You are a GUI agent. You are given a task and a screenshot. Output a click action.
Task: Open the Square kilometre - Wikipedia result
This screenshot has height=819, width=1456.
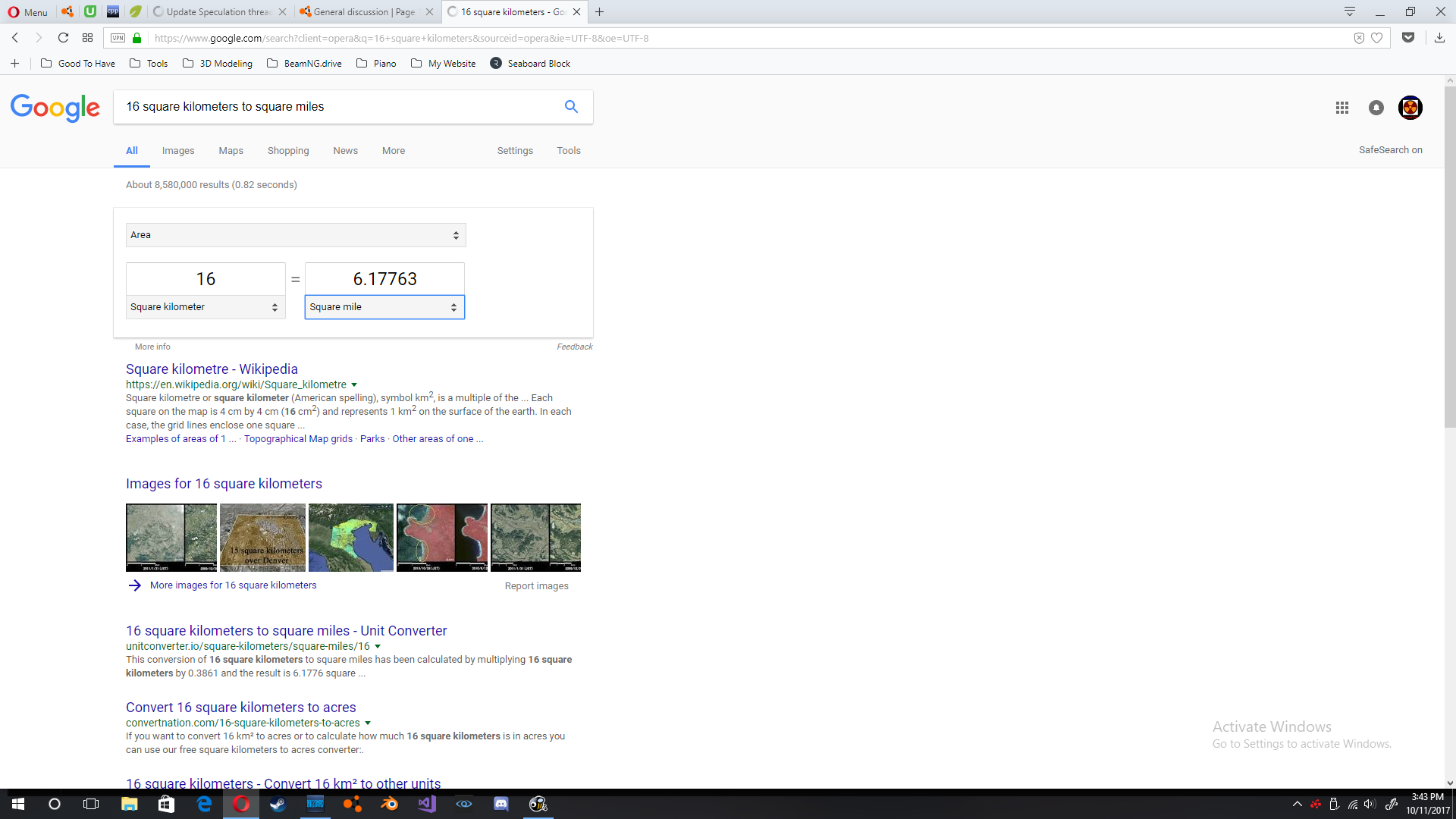point(212,369)
